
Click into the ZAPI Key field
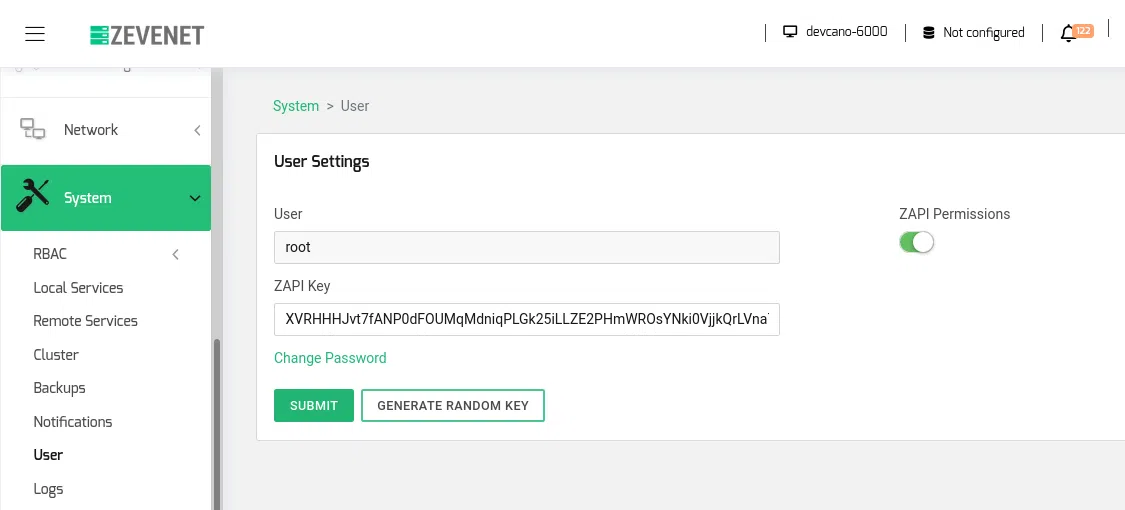(526, 320)
